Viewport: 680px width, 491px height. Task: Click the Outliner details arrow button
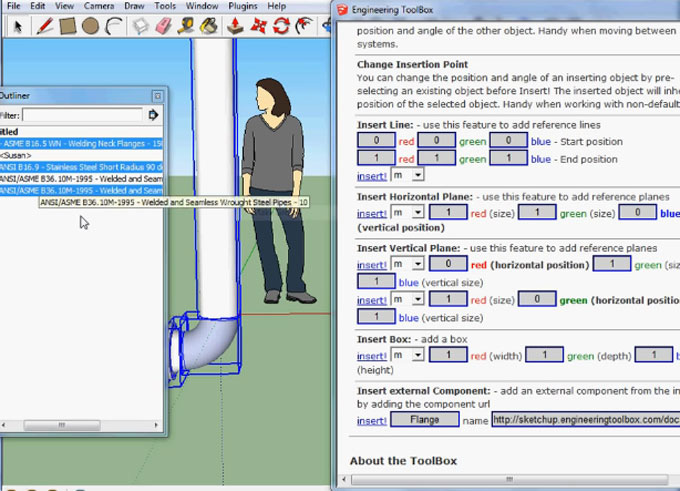pyautogui.click(x=153, y=115)
